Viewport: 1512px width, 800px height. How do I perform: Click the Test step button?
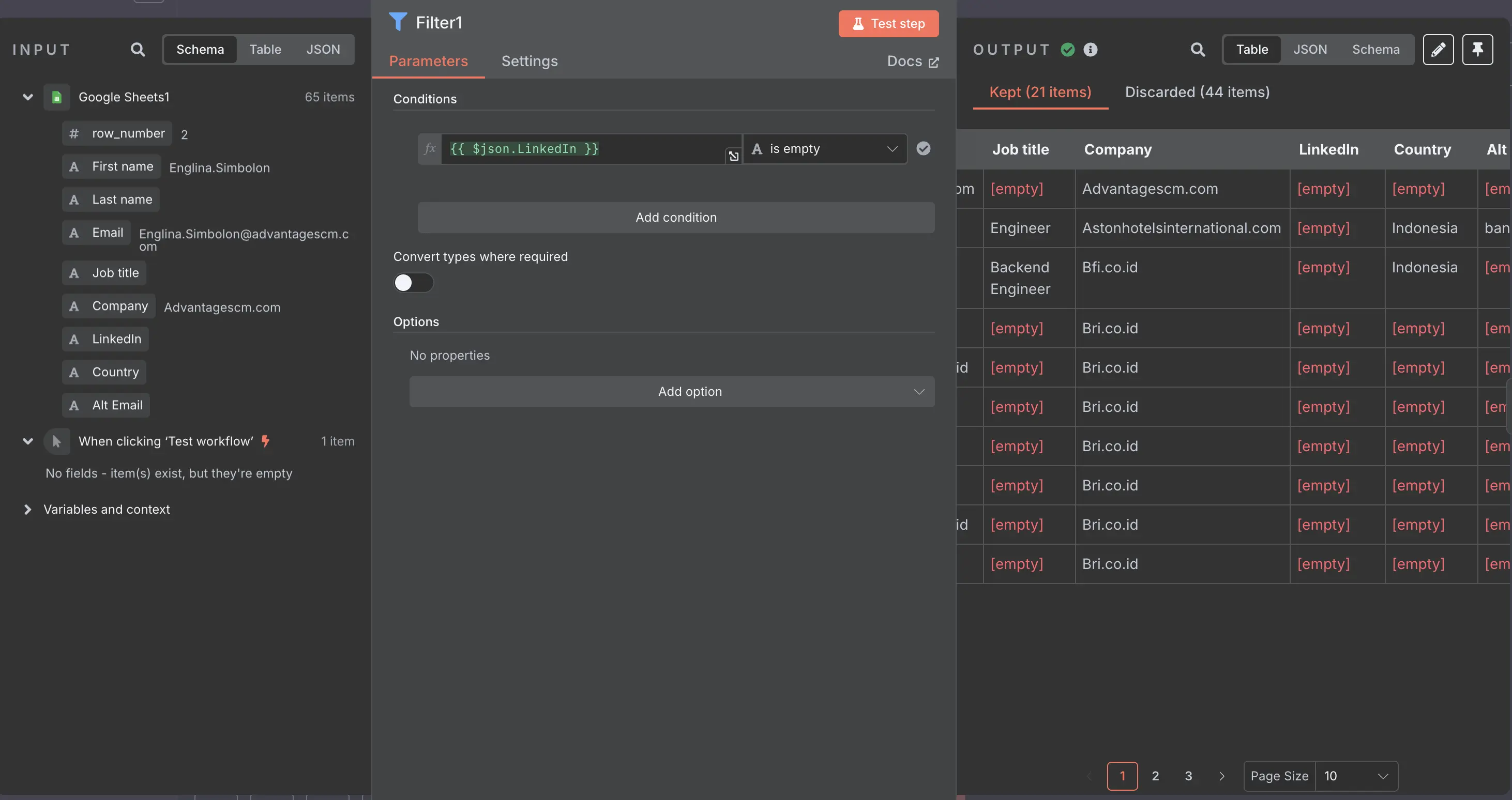point(888,23)
